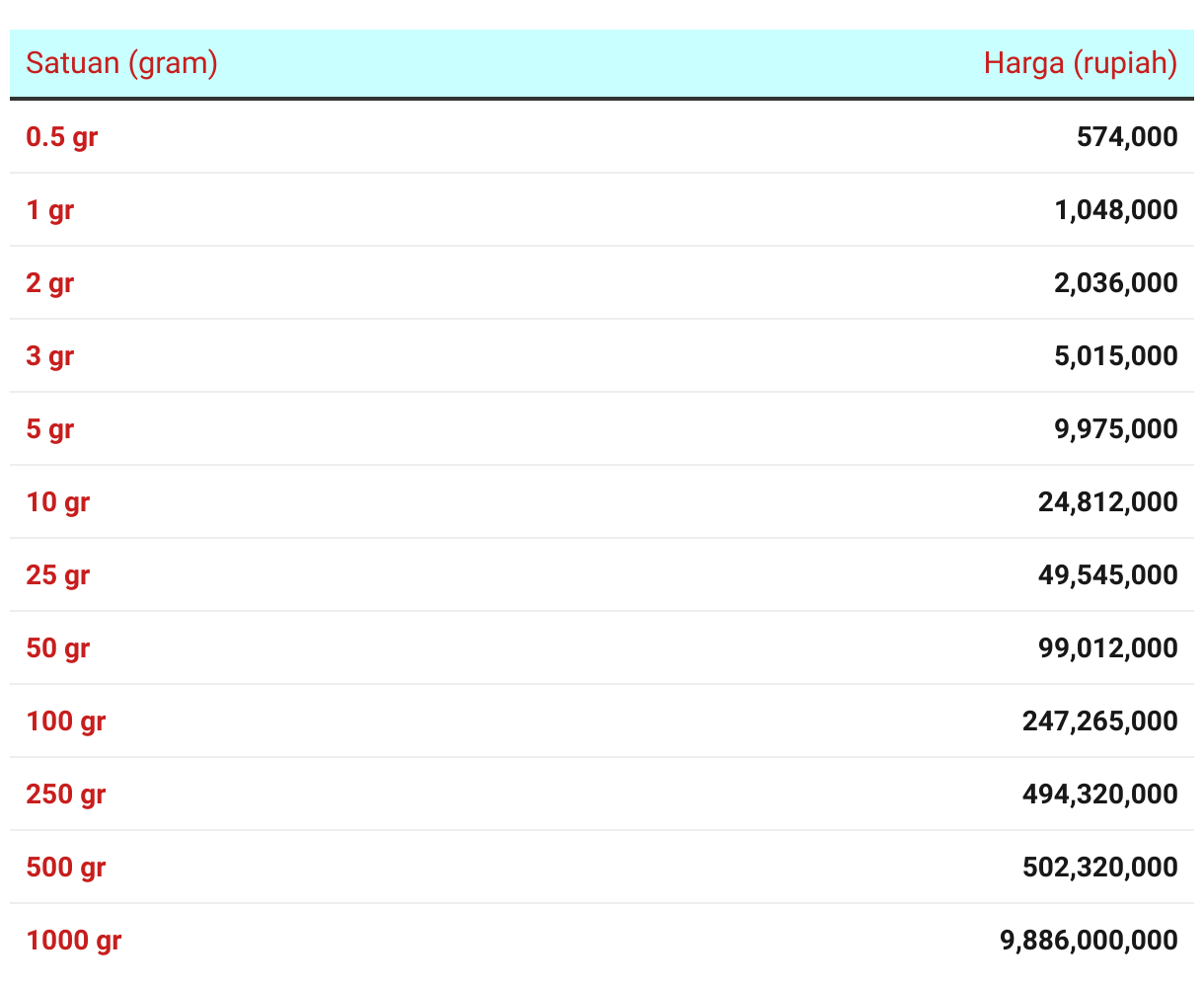Select the 500 gr row label
1204x985 pixels.
tap(66, 868)
